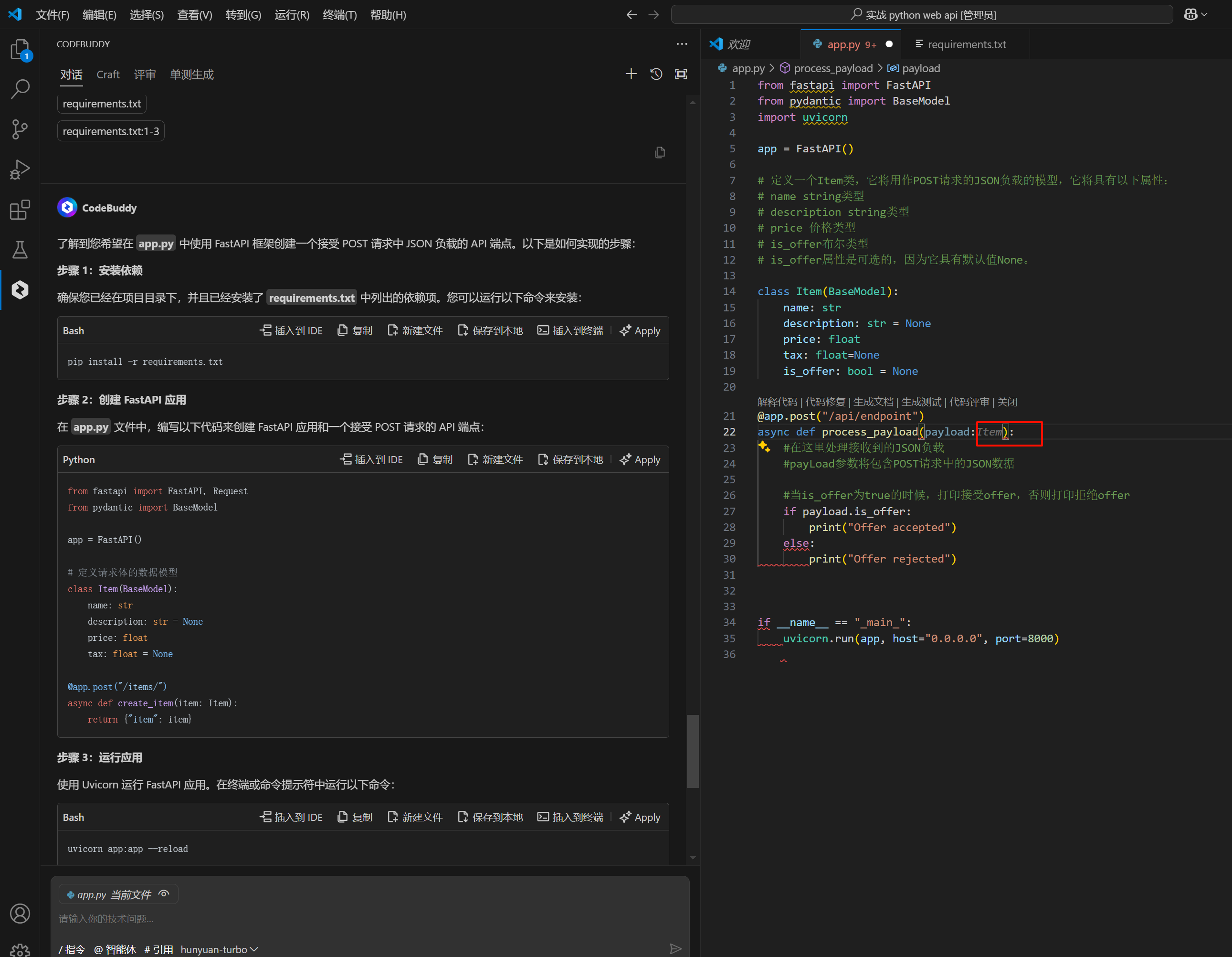The width and height of the screenshot is (1232, 957).
Task: Open the Extensions view icon
Action: [20, 210]
